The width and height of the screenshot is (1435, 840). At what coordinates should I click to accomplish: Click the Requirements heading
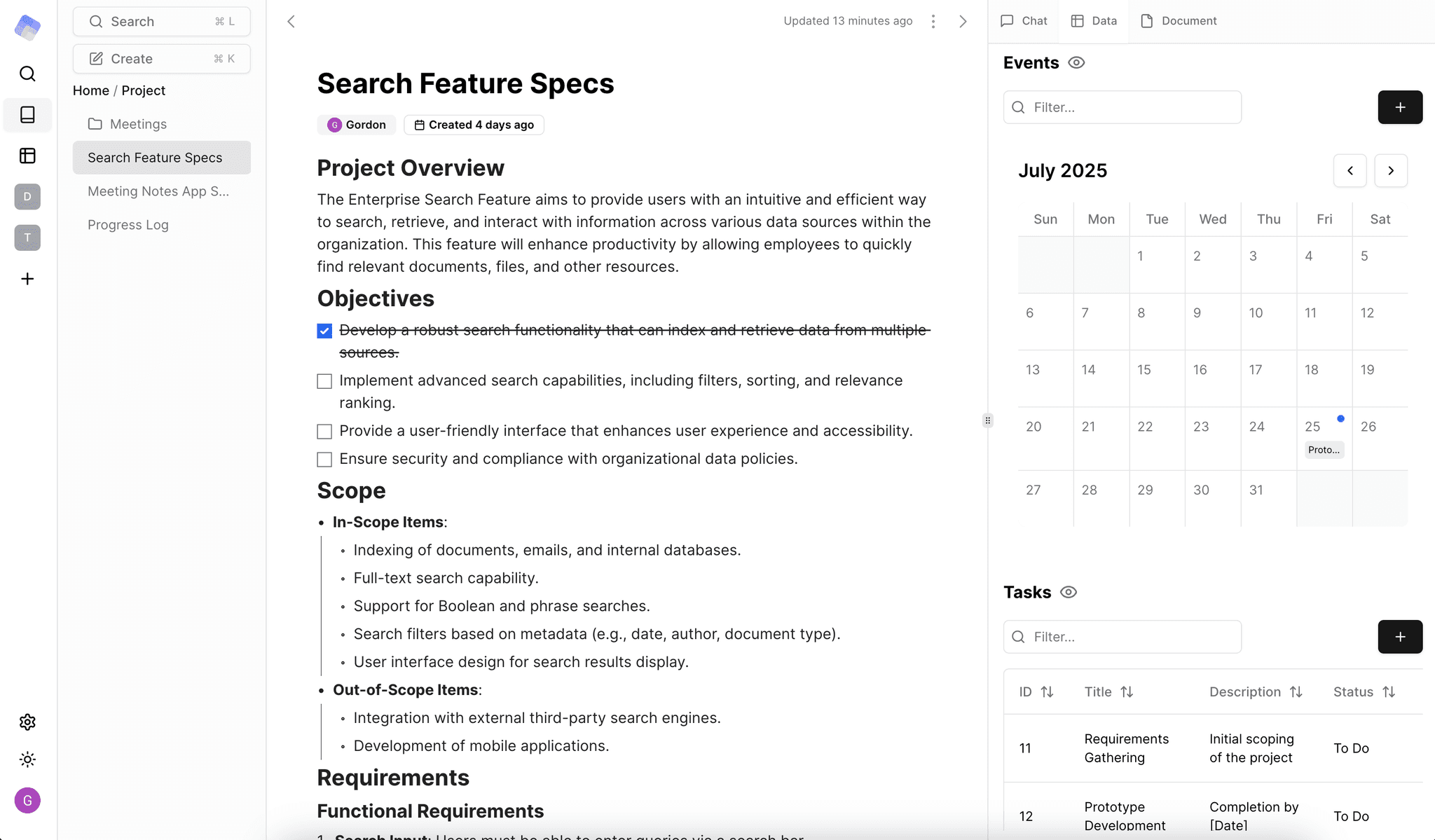point(393,778)
